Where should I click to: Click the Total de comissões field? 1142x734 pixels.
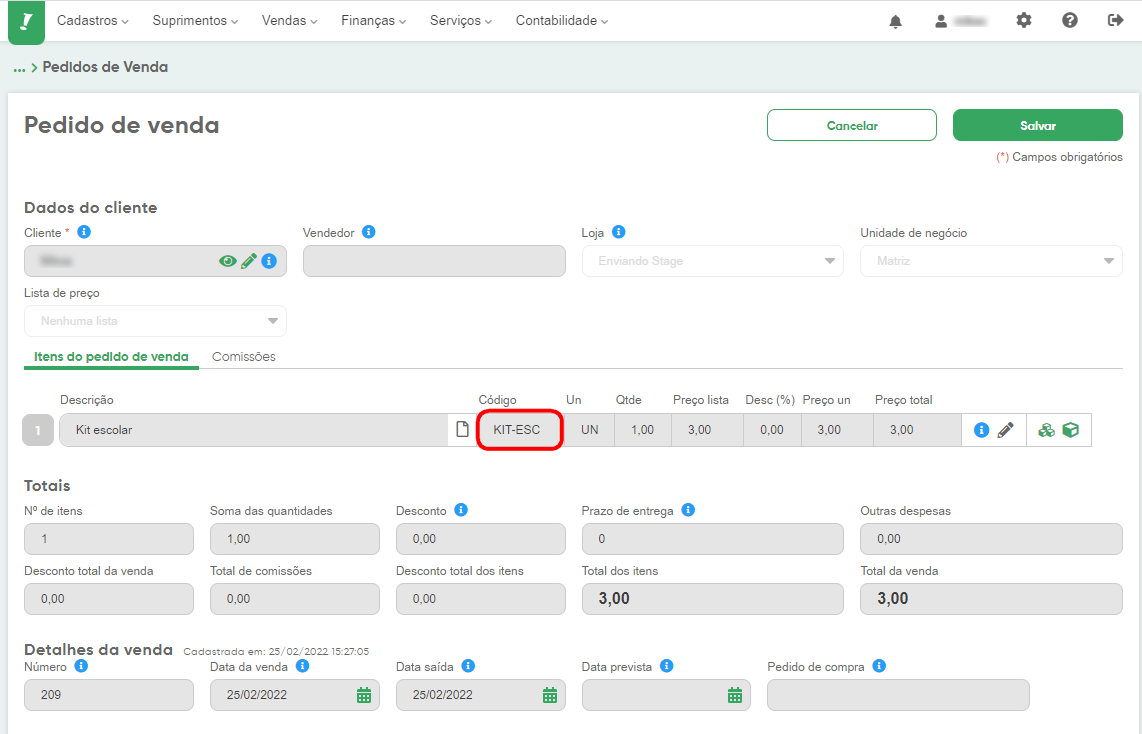294,599
